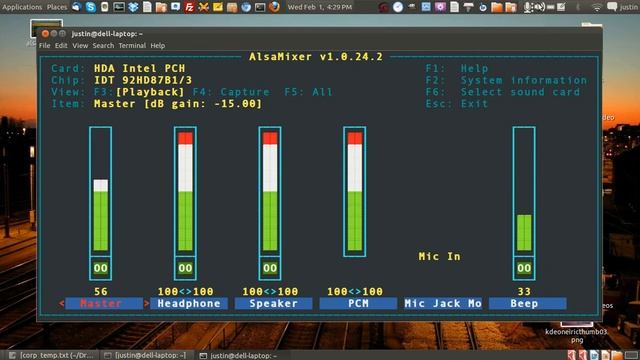
Task: Click the F1: Help text
Action: (x=457, y=69)
